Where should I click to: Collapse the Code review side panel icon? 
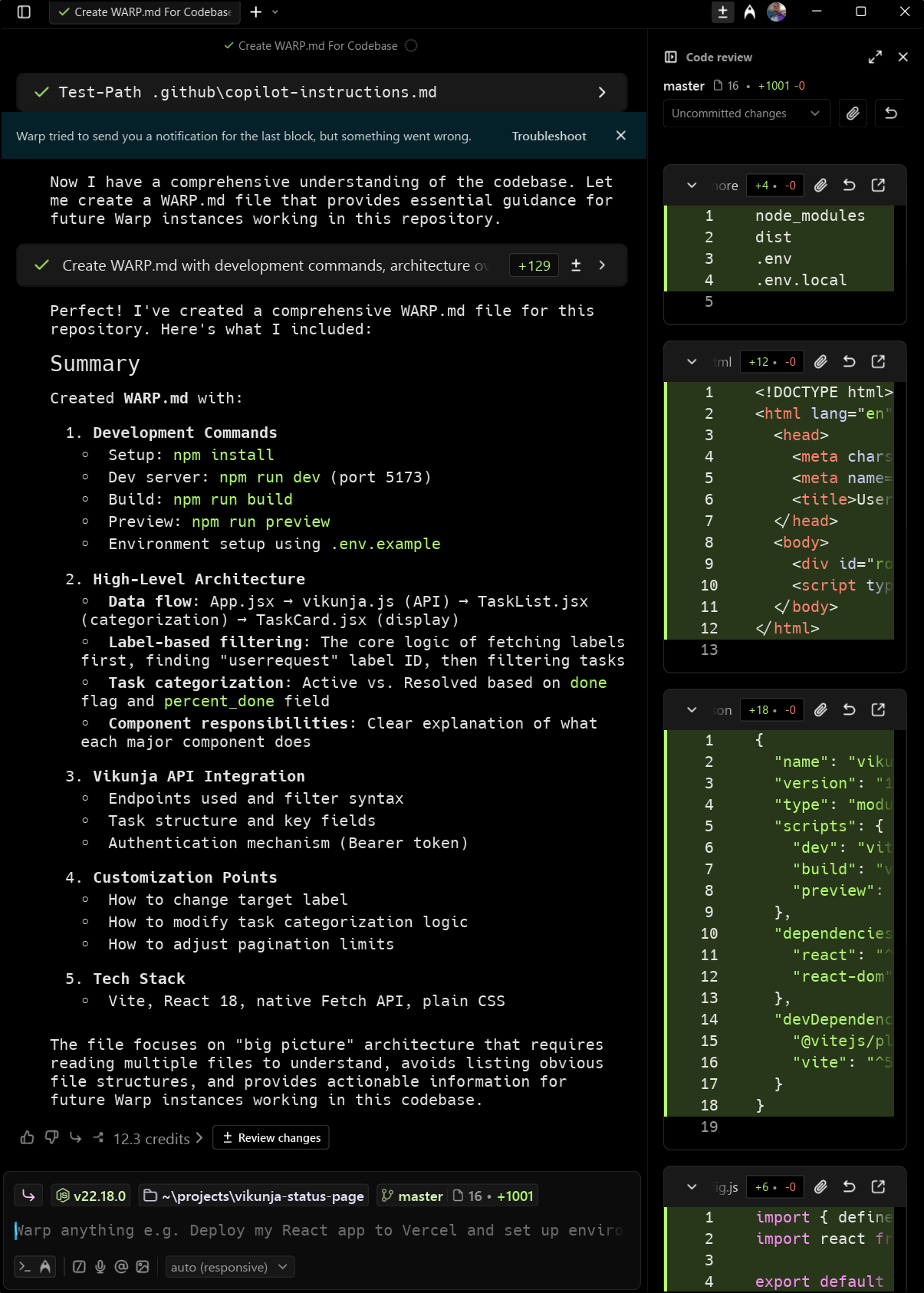671,57
